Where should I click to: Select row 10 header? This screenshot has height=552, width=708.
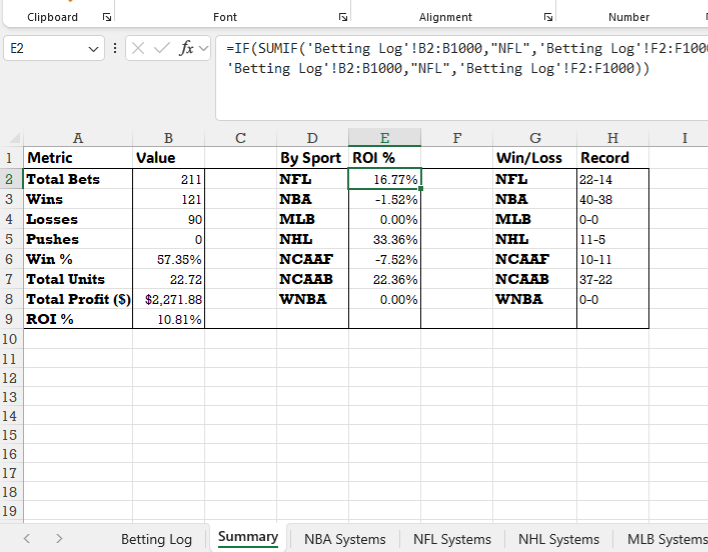pyautogui.click(x=10, y=339)
